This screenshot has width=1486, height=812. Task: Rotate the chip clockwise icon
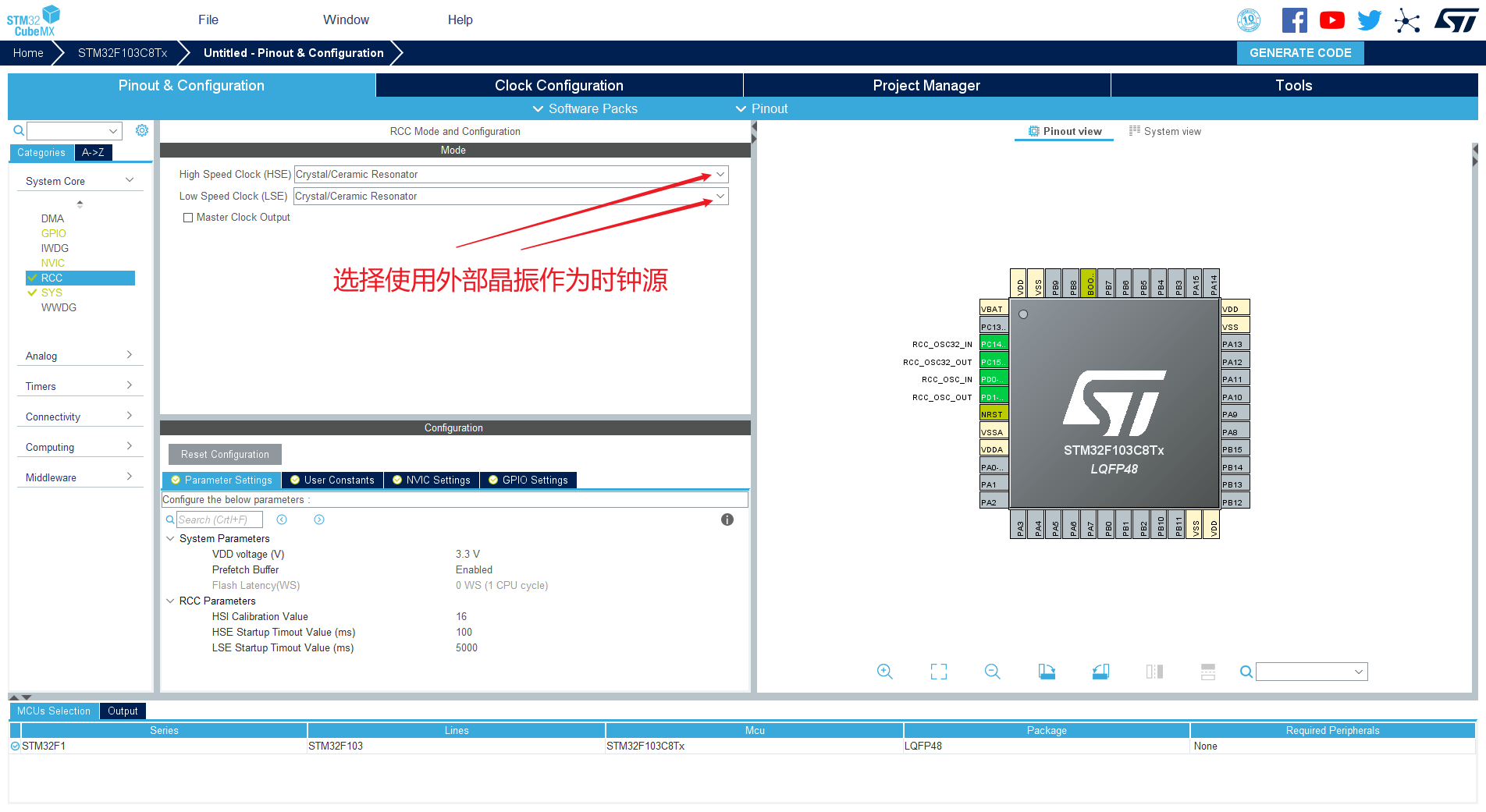[x=1047, y=672]
